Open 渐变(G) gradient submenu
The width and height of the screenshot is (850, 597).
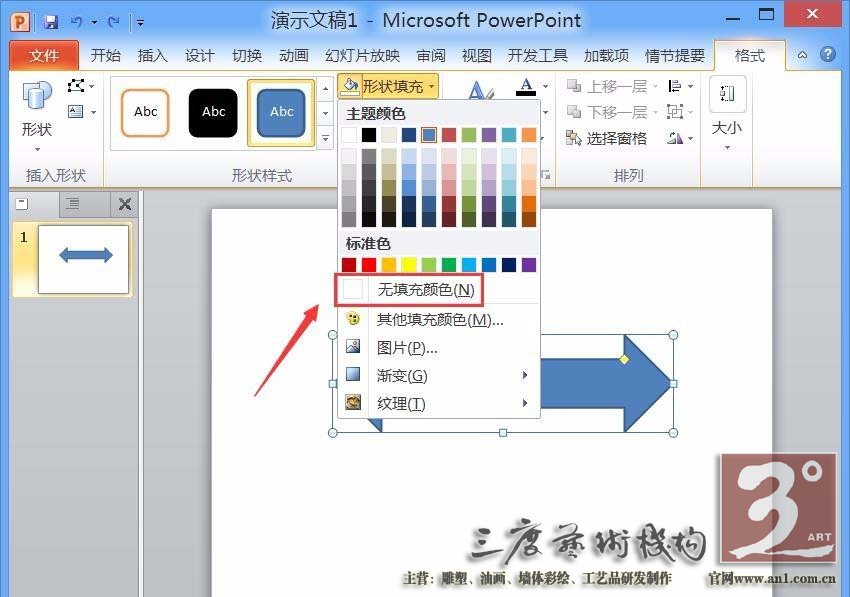(439, 375)
